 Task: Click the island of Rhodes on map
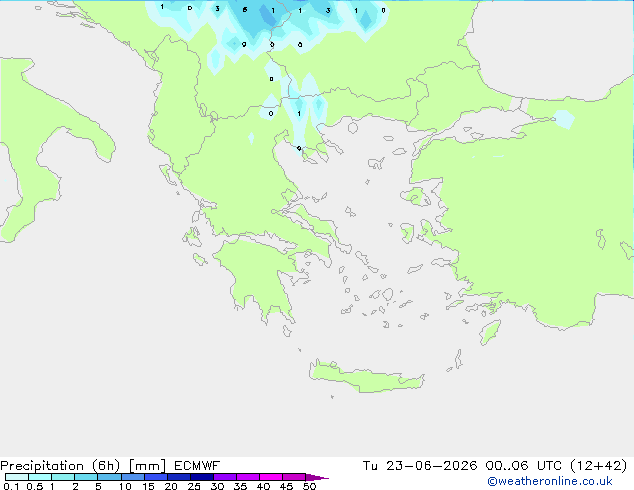click(490, 332)
